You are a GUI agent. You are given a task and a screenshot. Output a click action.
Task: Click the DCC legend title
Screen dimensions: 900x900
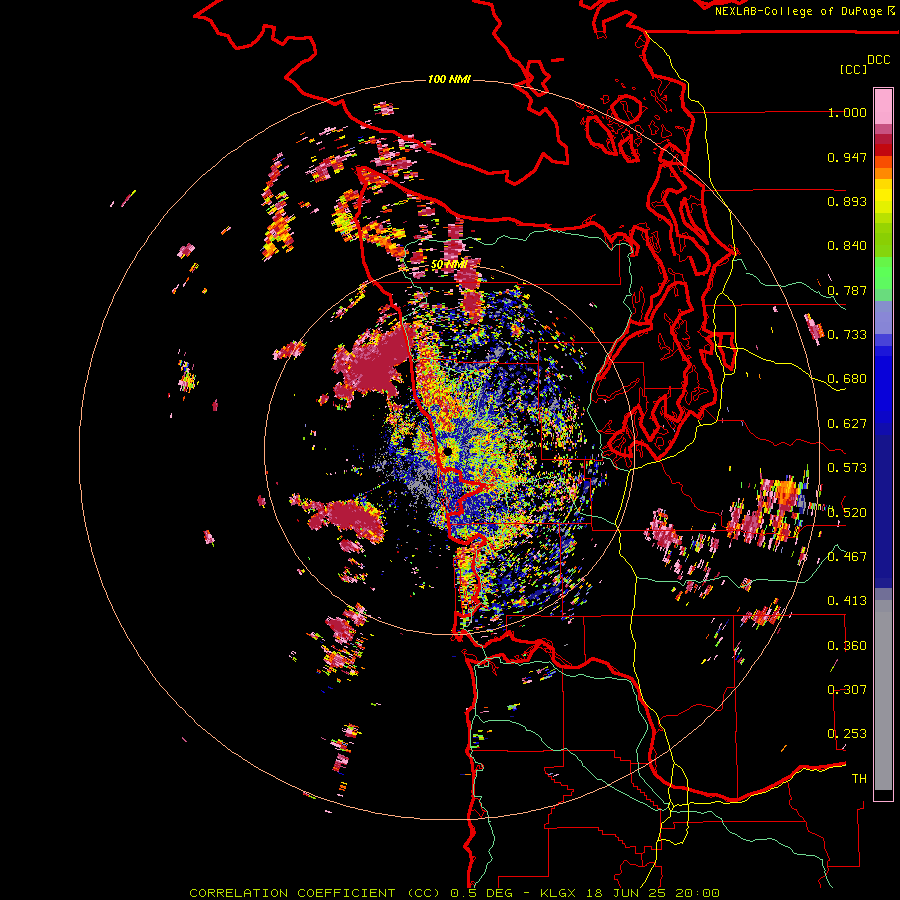coord(878,59)
